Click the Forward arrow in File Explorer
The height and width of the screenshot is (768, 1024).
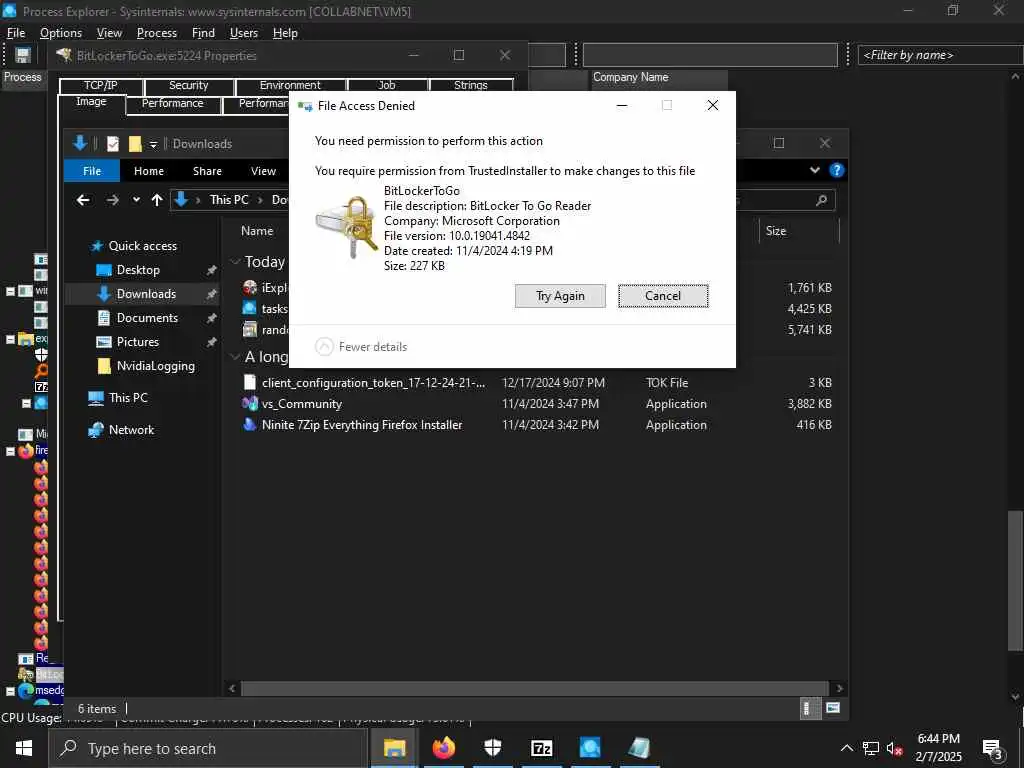[x=112, y=200]
